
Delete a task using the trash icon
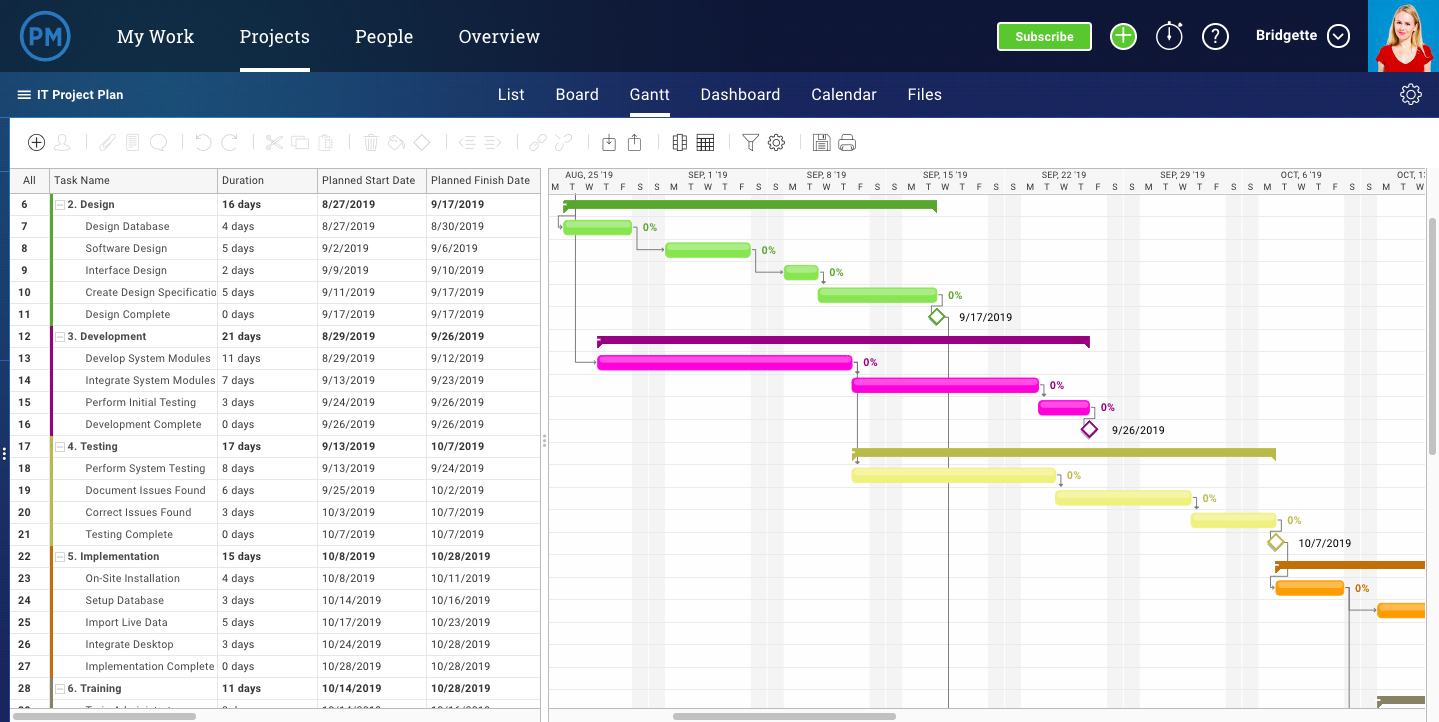370,142
